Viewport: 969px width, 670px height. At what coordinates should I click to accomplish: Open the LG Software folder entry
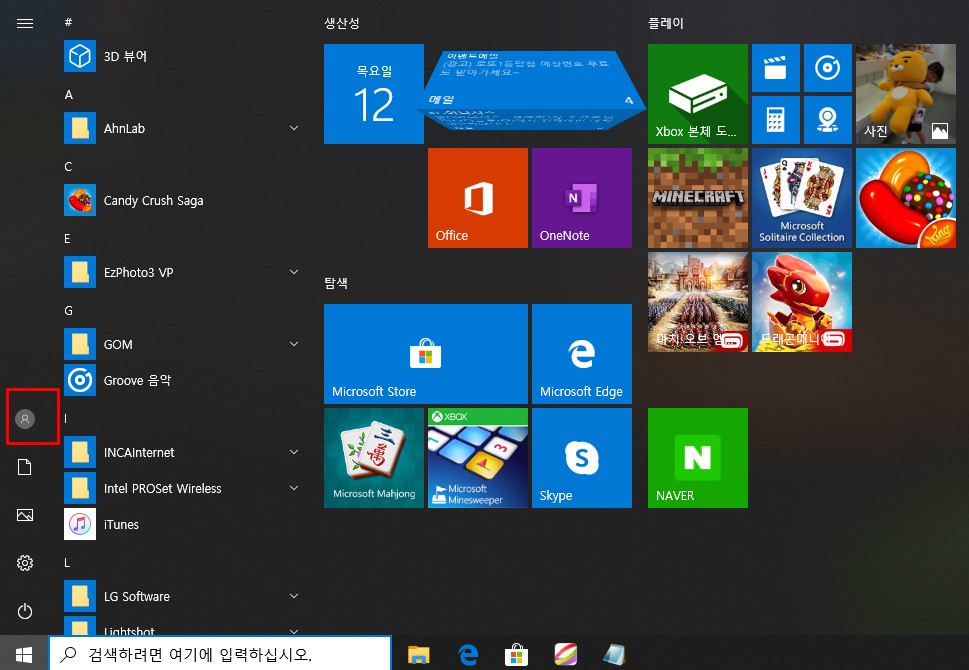(182, 596)
